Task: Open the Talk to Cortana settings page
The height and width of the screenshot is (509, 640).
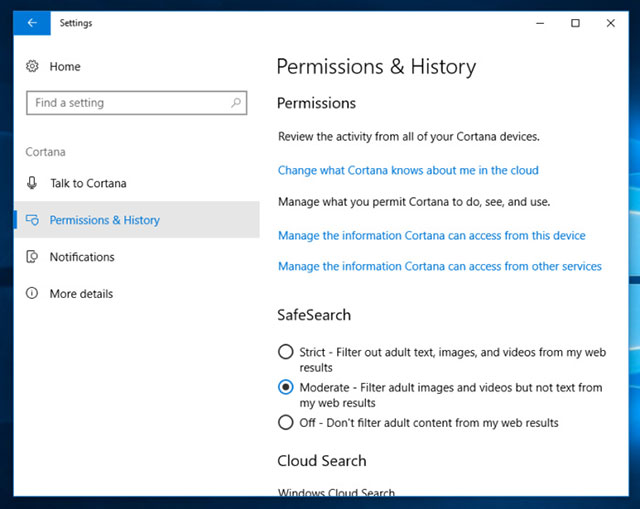Action: (x=88, y=183)
